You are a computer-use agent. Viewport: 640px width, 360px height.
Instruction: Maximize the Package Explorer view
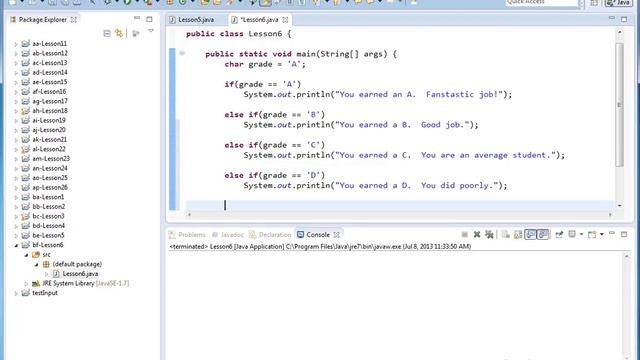coord(149,19)
